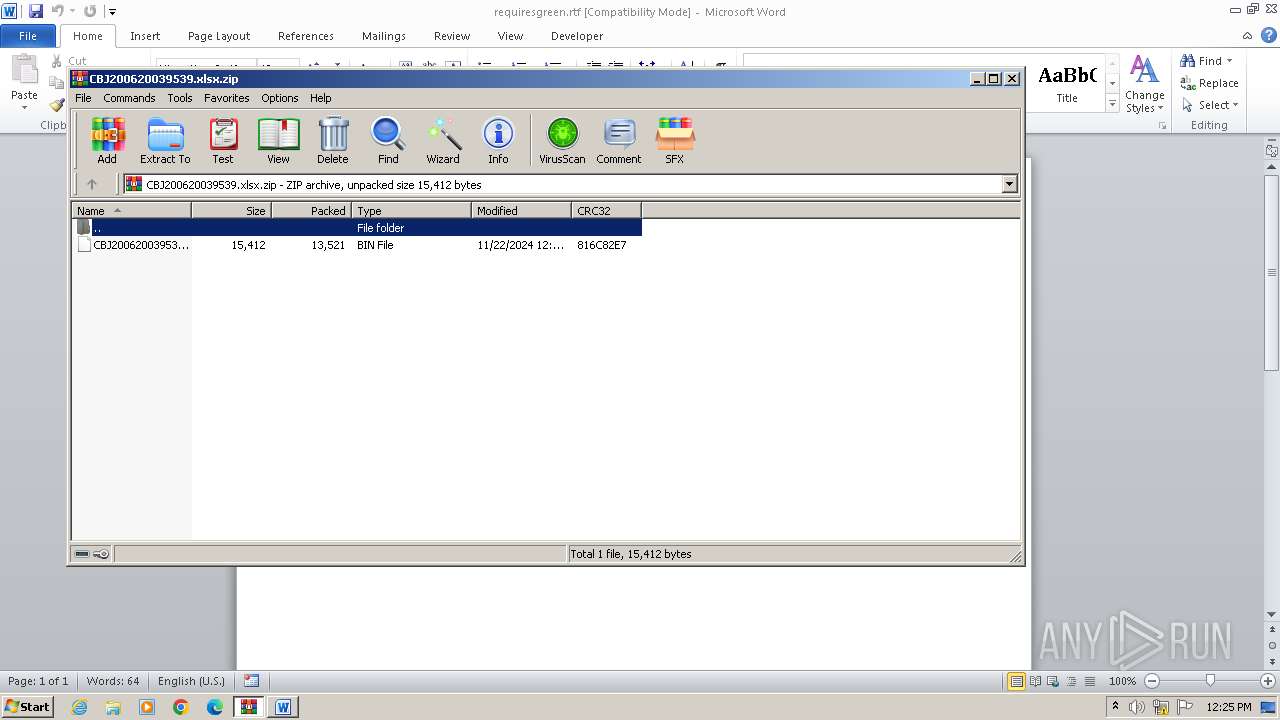Apply the Title style in Word gallery

pyautogui.click(x=1067, y=84)
